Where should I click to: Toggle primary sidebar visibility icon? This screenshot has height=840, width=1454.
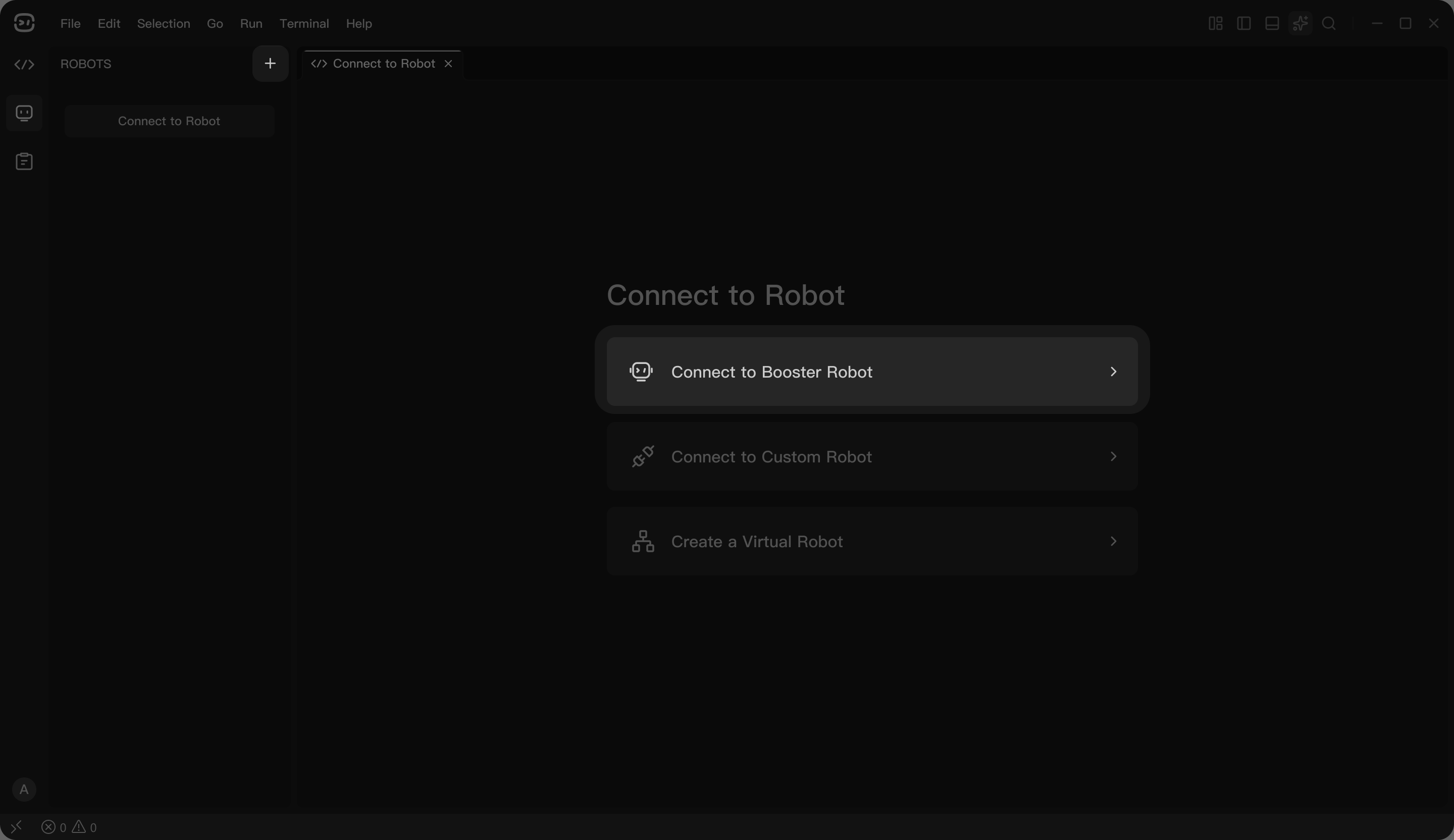coord(1244,23)
